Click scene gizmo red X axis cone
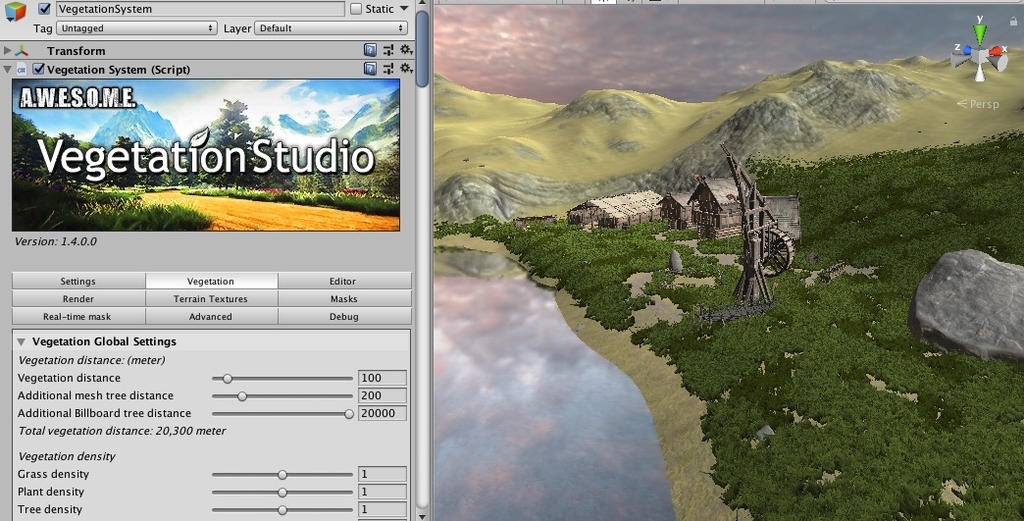Screen dimensions: 1024x521 click(x=996, y=51)
